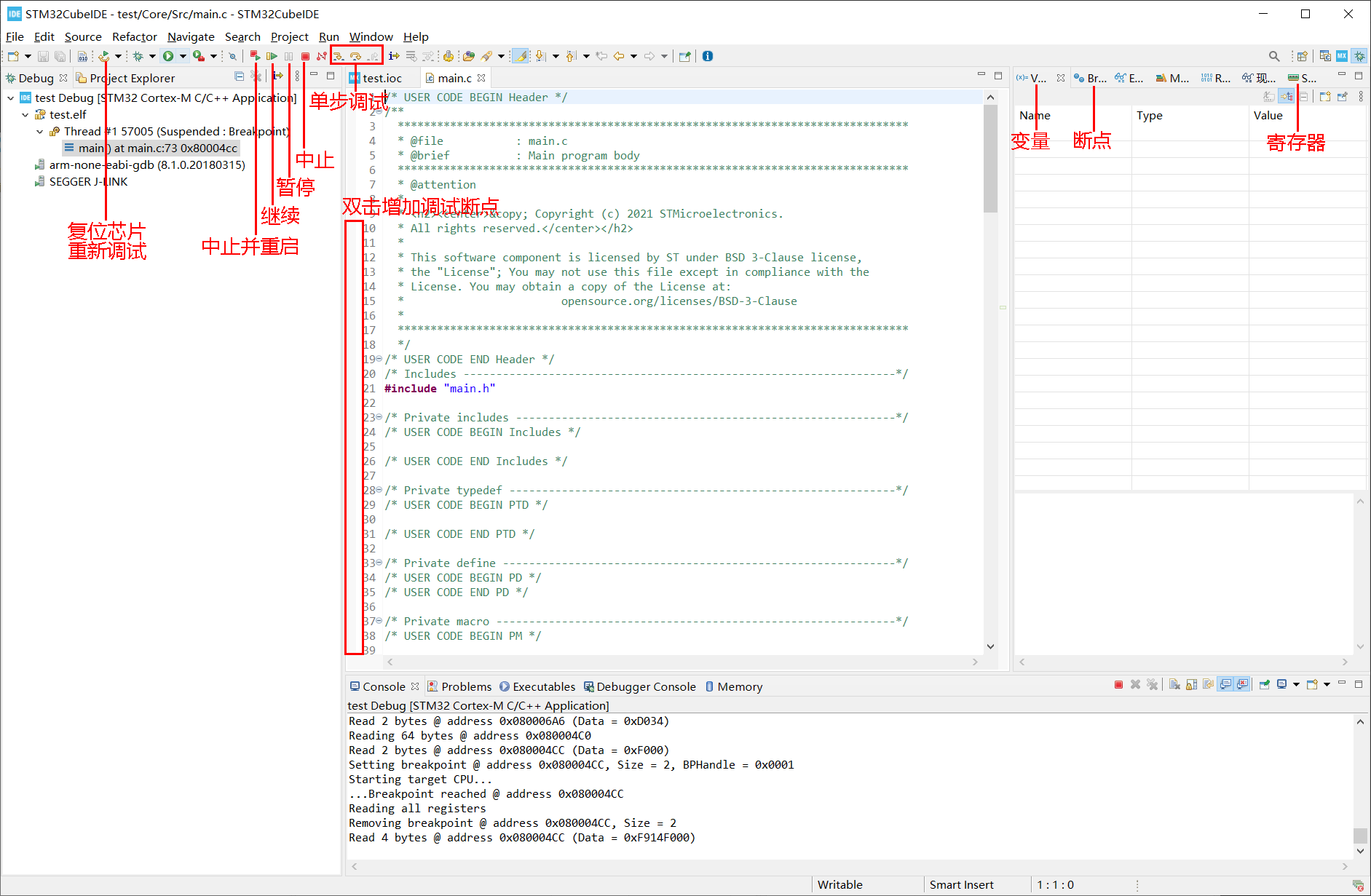Select the main() at main.c:73 stack frame
1371x896 pixels.
[151, 148]
